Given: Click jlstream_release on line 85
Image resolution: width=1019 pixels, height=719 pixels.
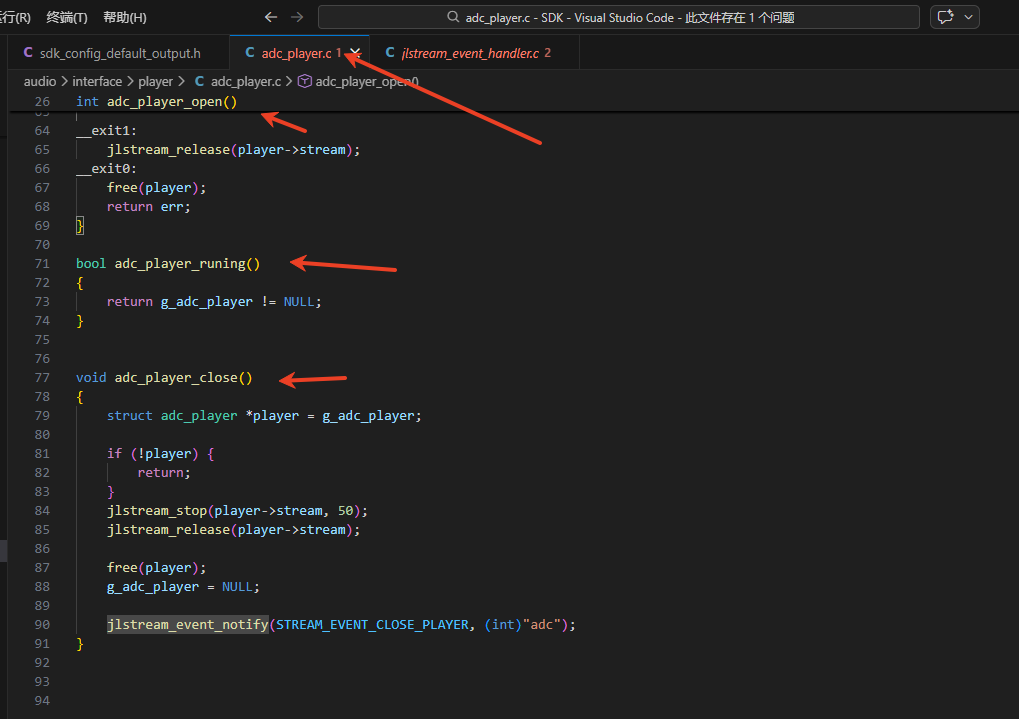Looking at the screenshot, I should pos(168,530).
